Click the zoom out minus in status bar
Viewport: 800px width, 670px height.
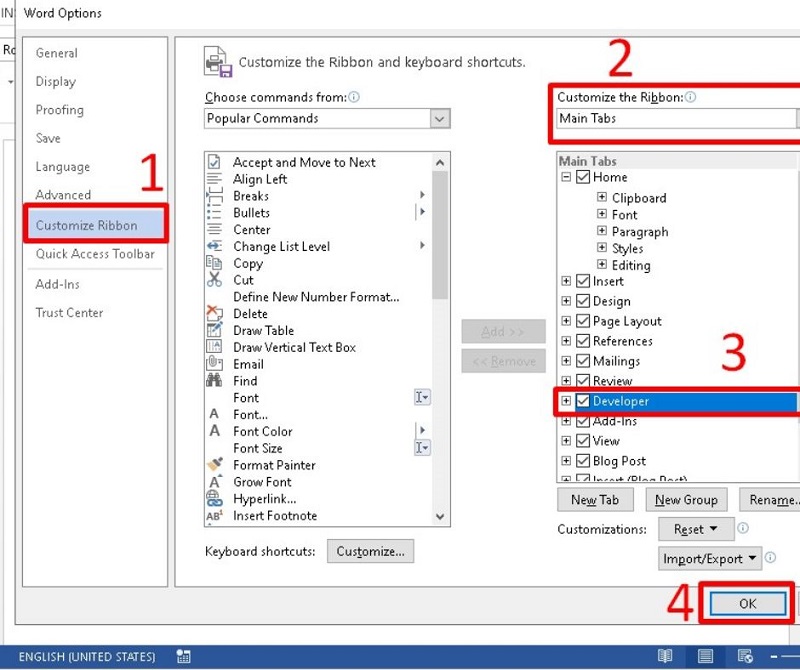(x=774, y=656)
